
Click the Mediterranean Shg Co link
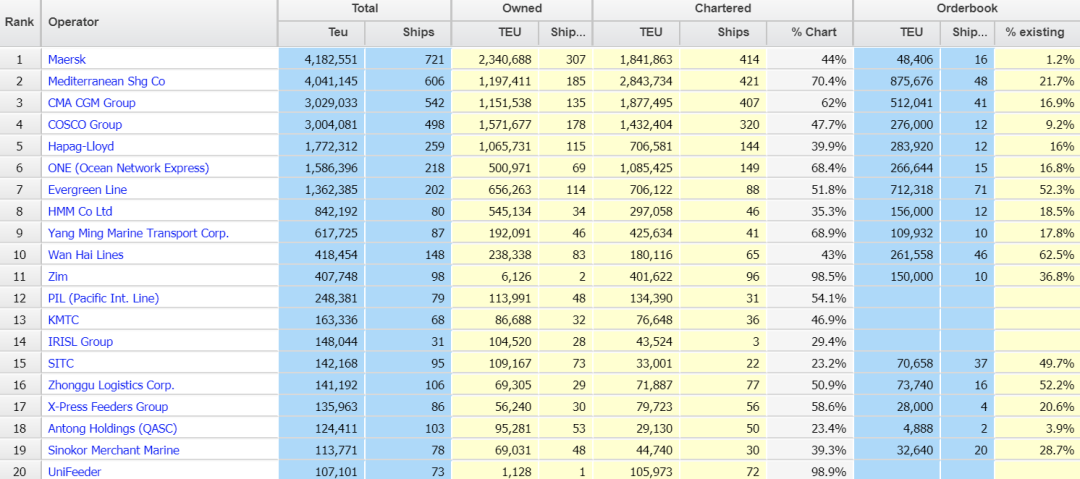(x=106, y=81)
